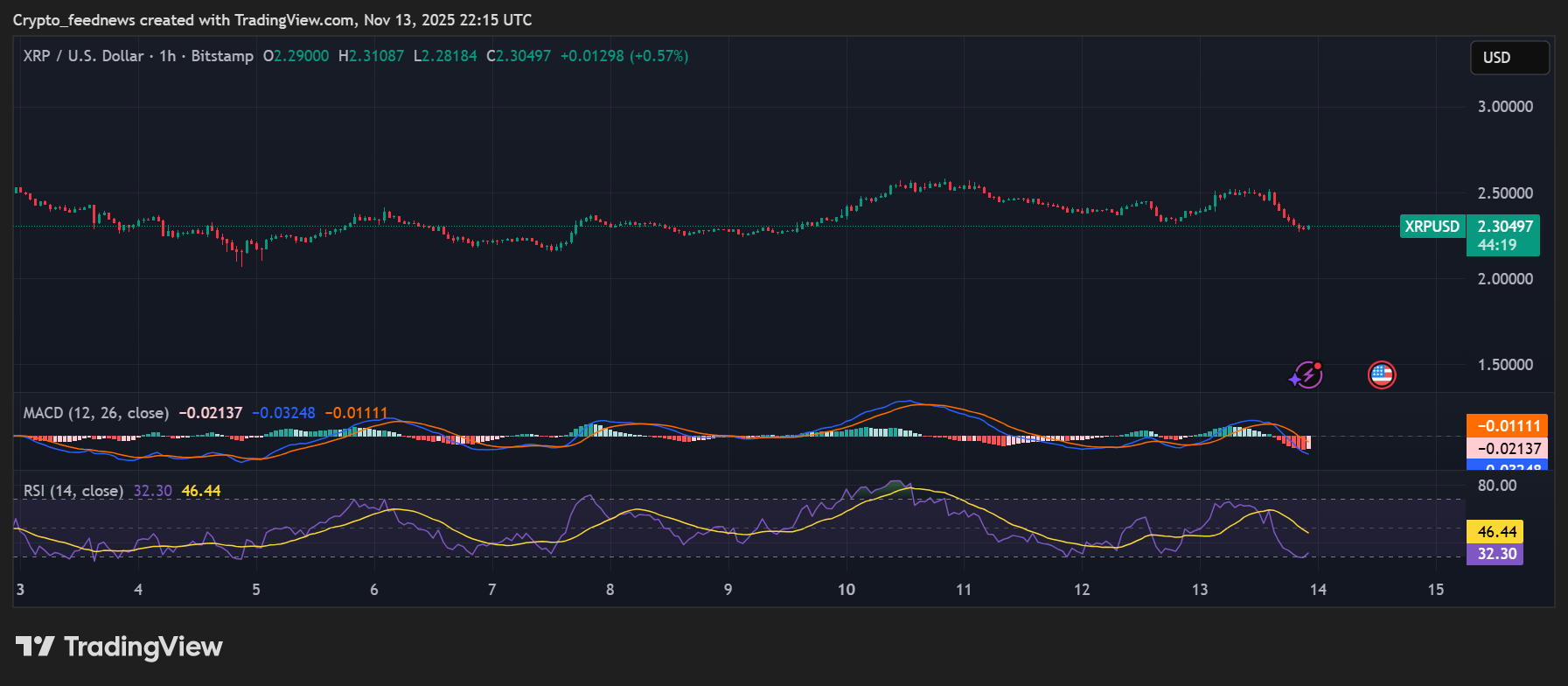The height and width of the screenshot is (686, 1568).
Task: Click the yellow 46.44 RSI axis label
Action: coord(1496,532)
